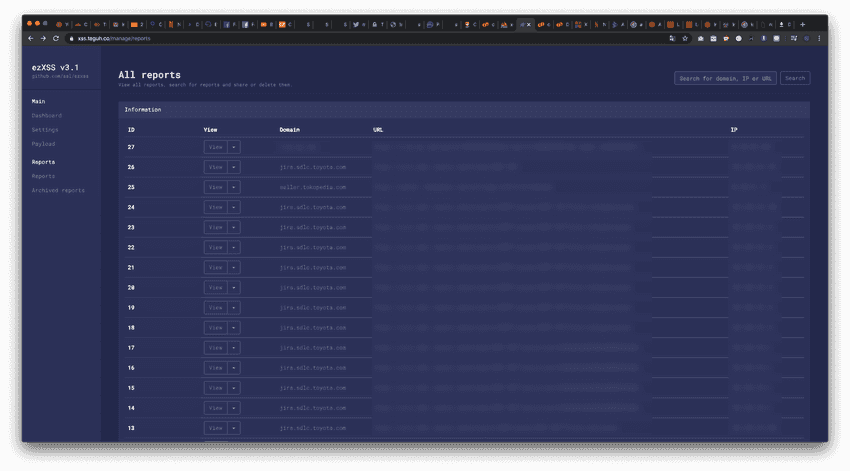Image resolution: width=850 pixels, height=471 pixels.
Task: Open Chrome three-dot menu
Action: click(x=819, y=38)
